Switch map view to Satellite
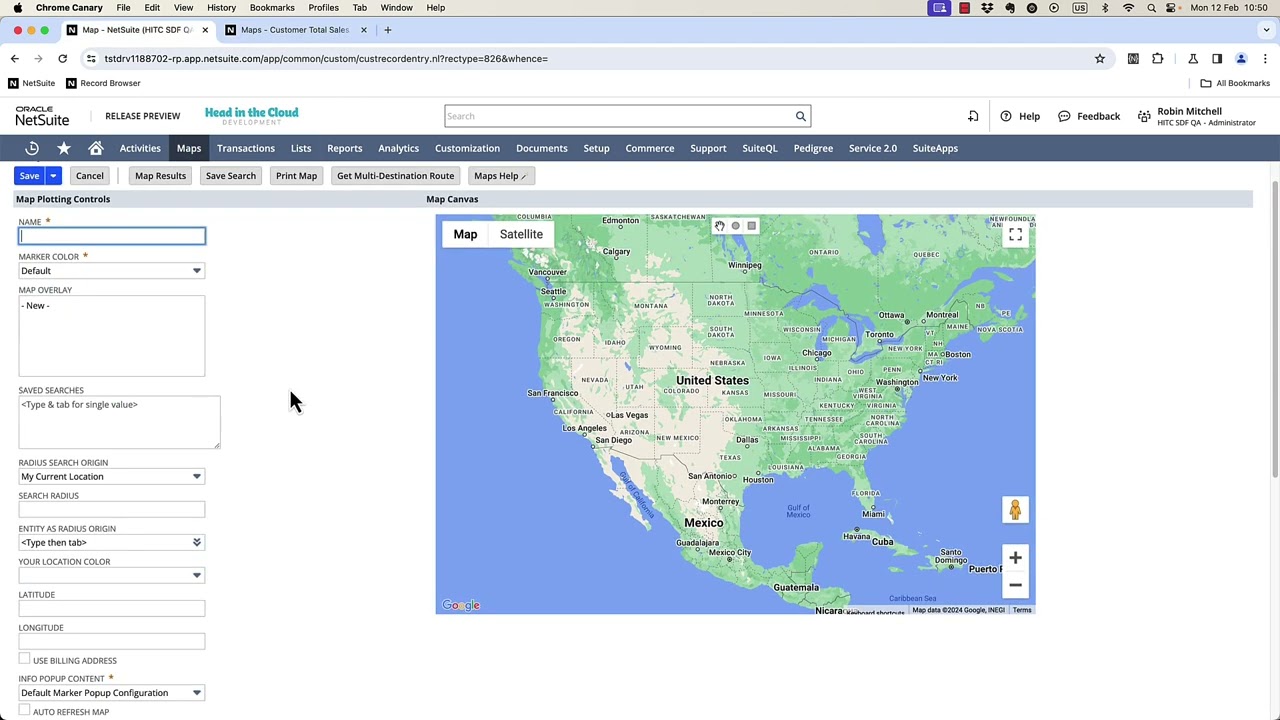This screenshot has height=720, width=1280. coord(521,234)
